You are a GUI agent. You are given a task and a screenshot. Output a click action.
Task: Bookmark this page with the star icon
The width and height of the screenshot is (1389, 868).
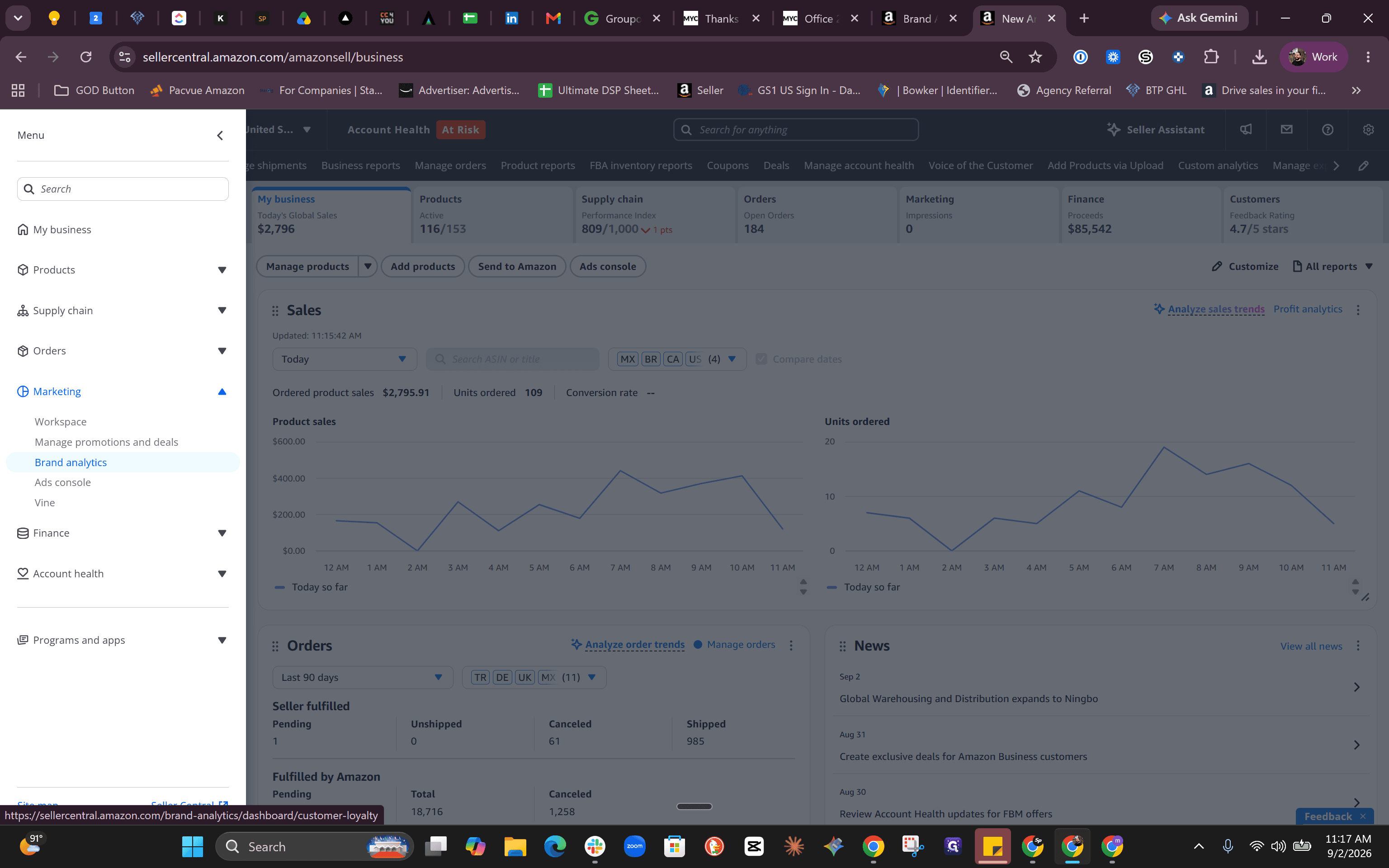[x=1035, y=57]
